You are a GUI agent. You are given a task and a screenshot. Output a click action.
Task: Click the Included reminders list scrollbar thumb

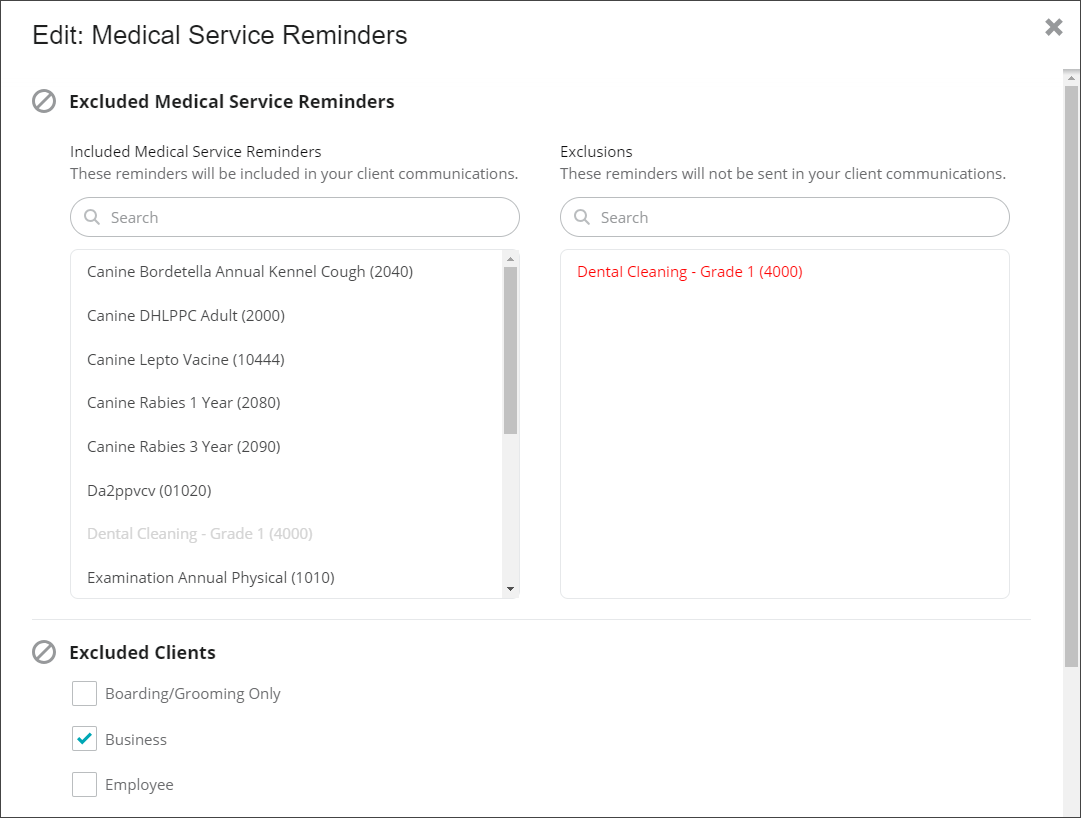point(510,350)
